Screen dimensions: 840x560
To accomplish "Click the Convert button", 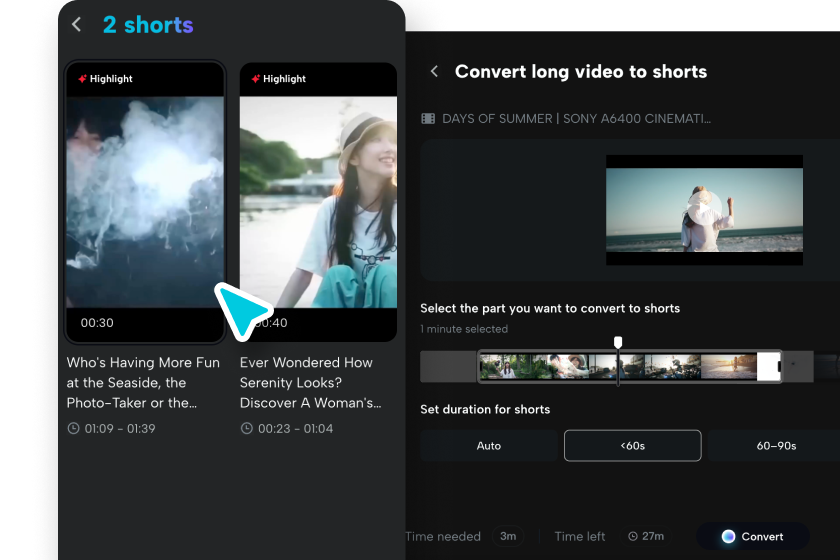I will coord(752,536).
